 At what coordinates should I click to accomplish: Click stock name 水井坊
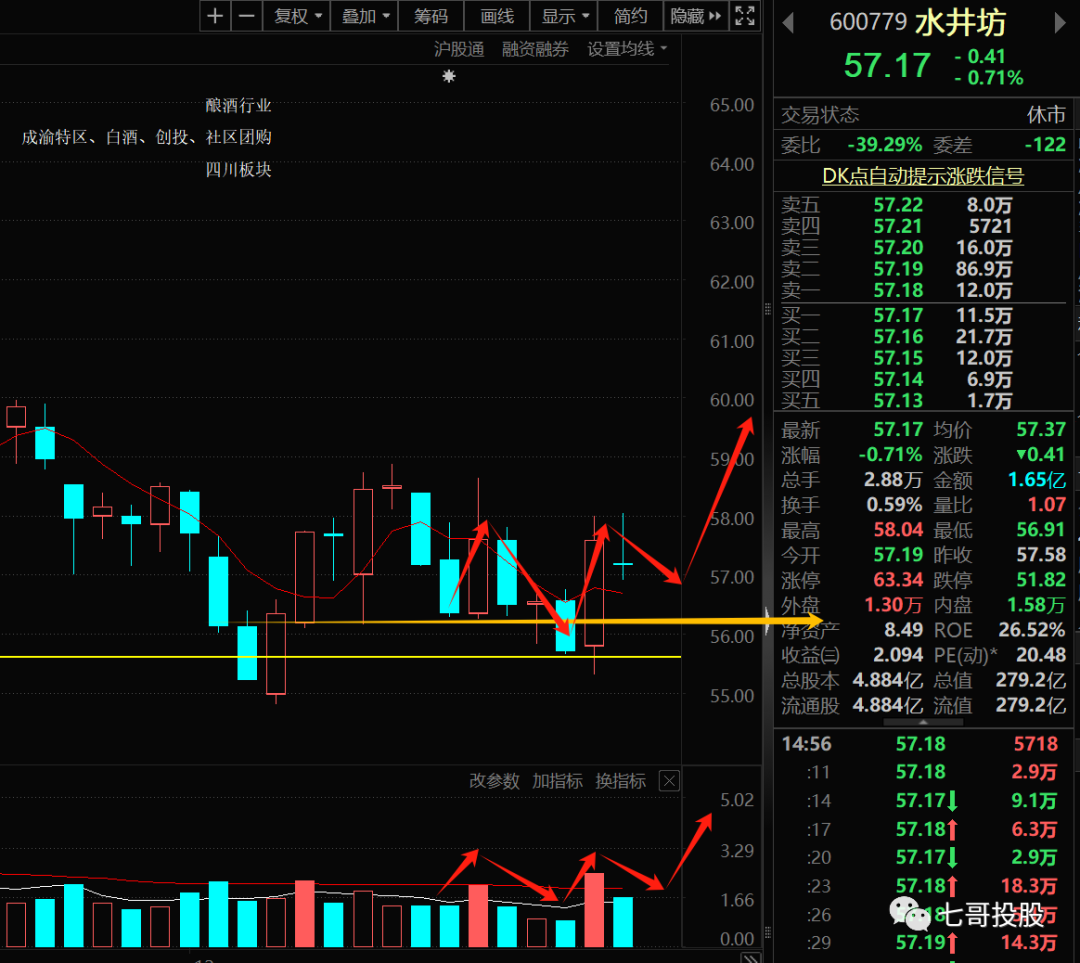point(961,23)
